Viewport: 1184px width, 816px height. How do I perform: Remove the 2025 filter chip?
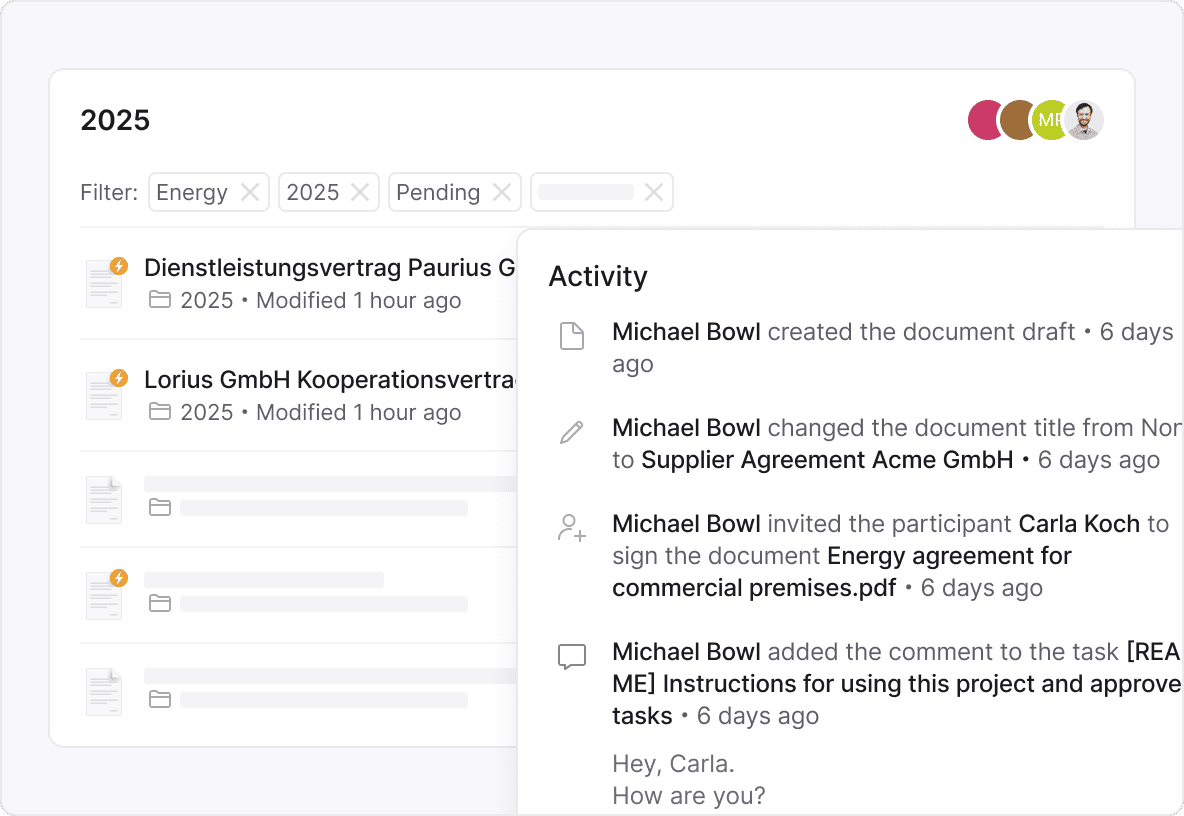tap(360, 193)
